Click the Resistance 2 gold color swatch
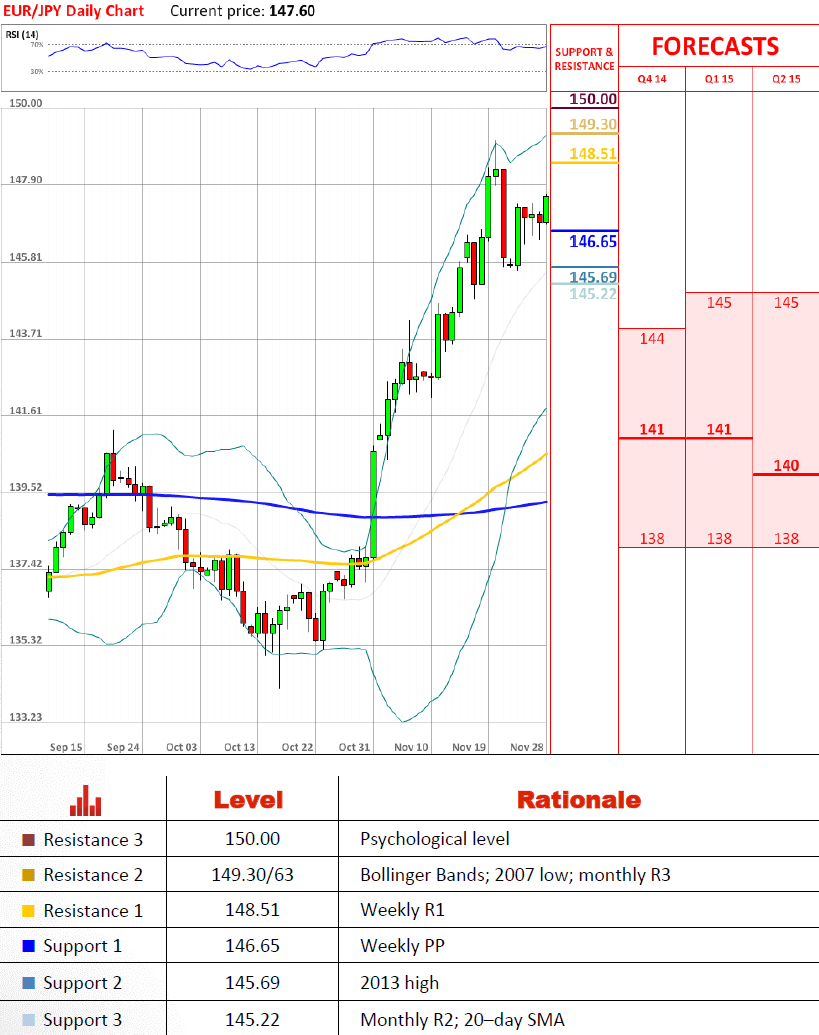This screenshot has width=819, height=1035. pyautogui.click(x=28, y=875)
